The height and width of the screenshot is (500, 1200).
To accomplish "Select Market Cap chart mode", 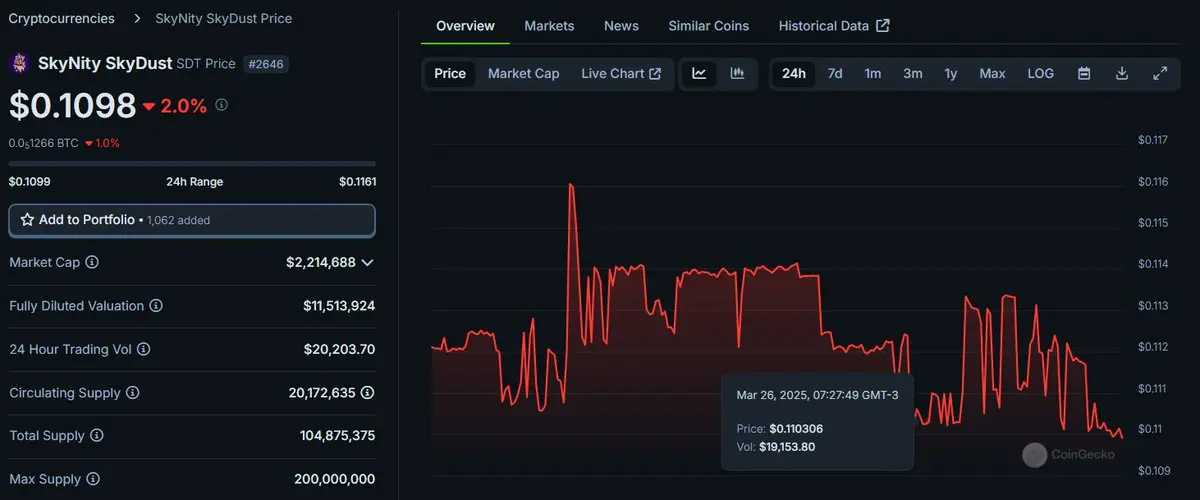I will pos(523,73).
